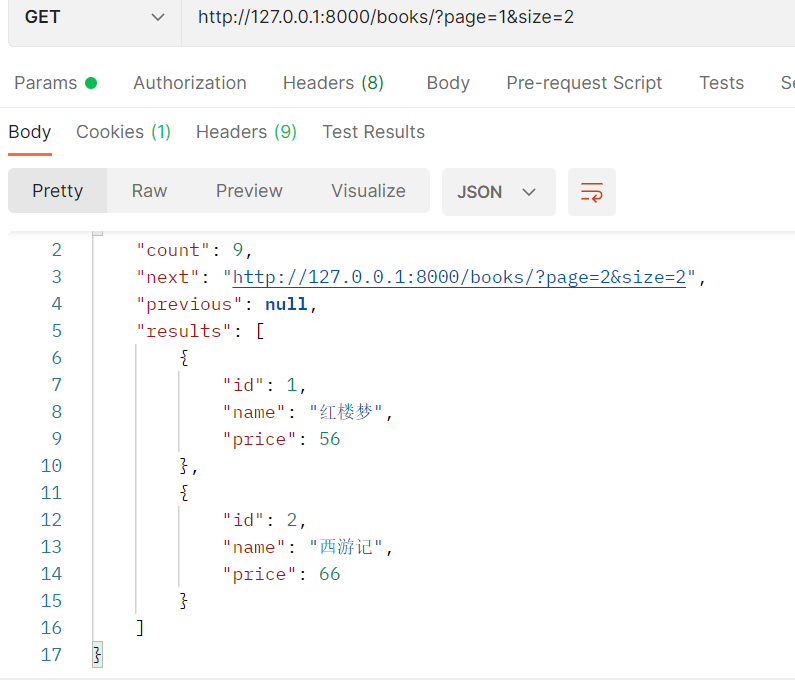
Task: Switch to the Tests tab
Action: point(722,83)
